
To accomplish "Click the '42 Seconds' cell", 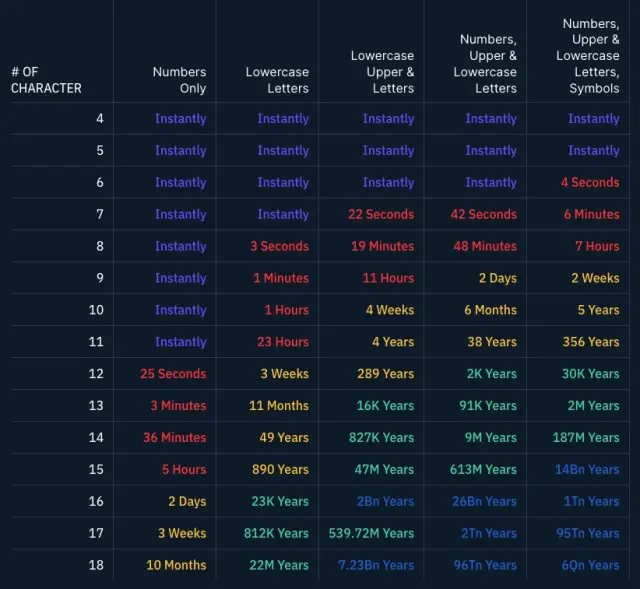I will tap(483, 214).
